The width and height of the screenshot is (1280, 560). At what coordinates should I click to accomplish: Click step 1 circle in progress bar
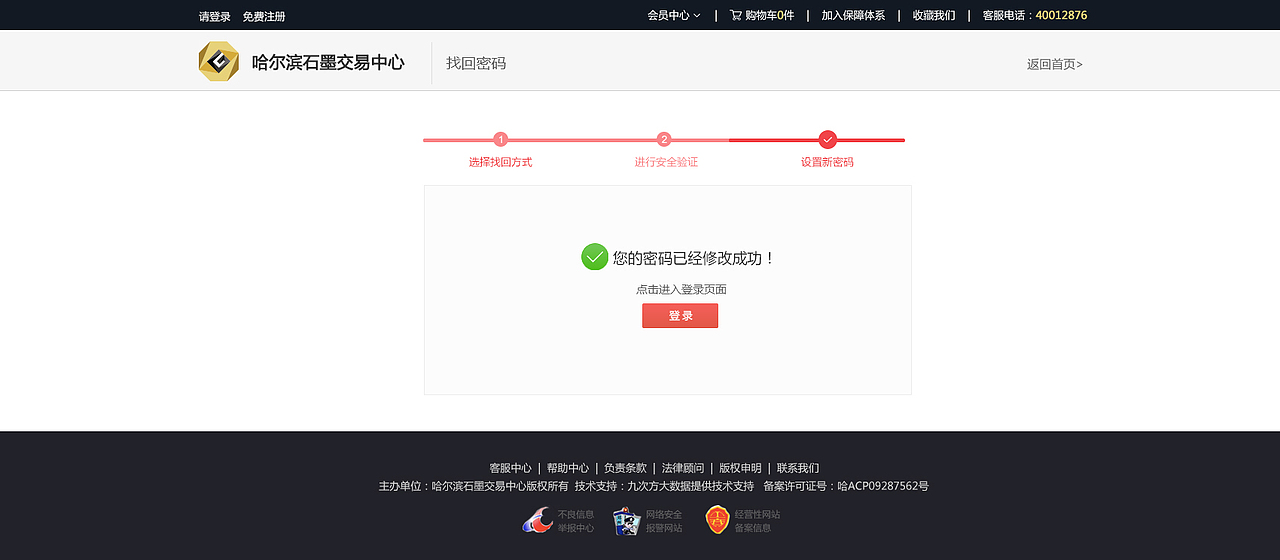[501, 140]
